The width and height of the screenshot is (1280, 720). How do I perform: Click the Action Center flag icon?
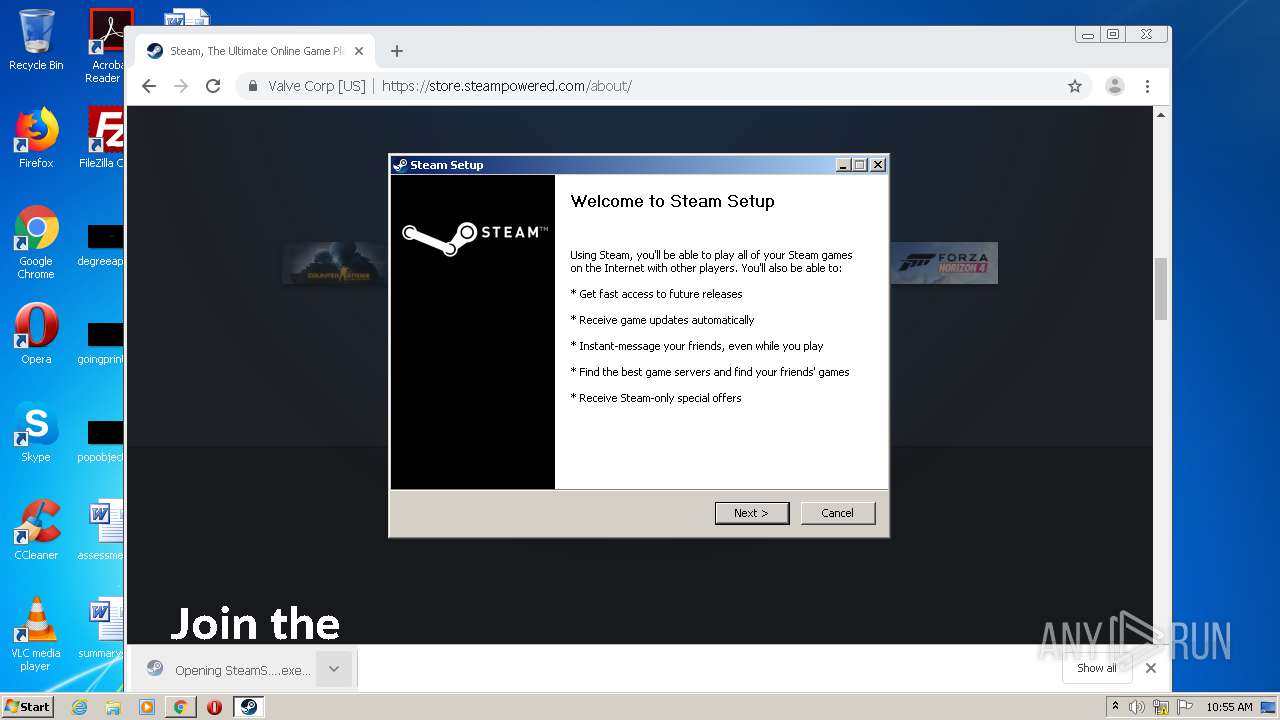[x=1185, y=707]
